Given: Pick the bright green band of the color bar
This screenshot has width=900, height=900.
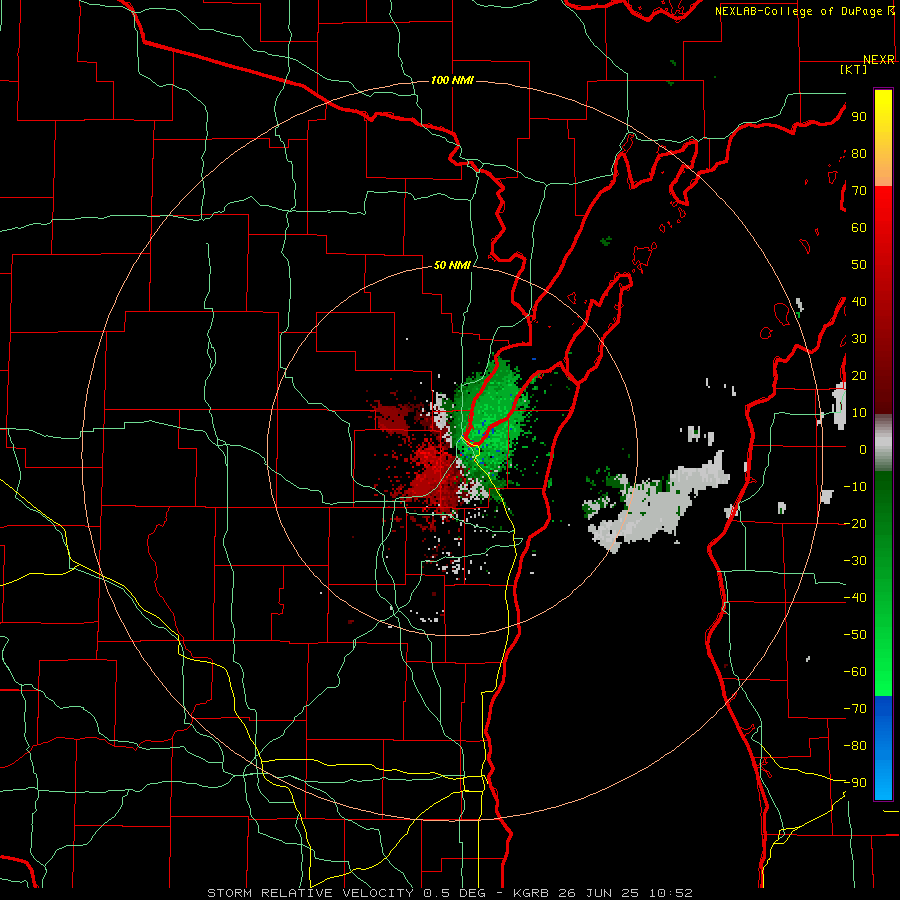Looking at the screenshot, I should click(x=883, y=660).
